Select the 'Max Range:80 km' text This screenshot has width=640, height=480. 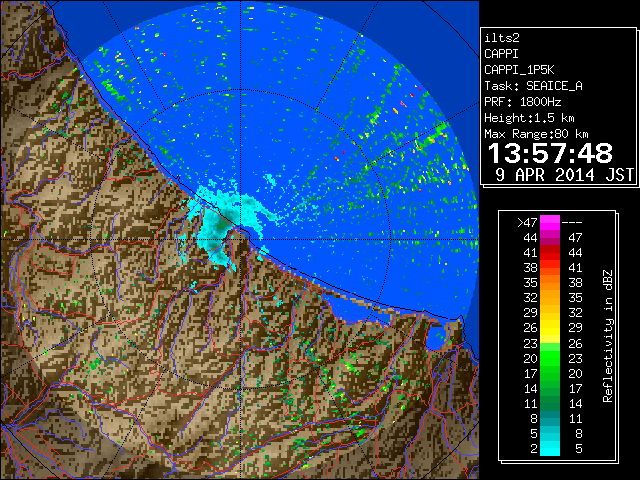point(536,134)
